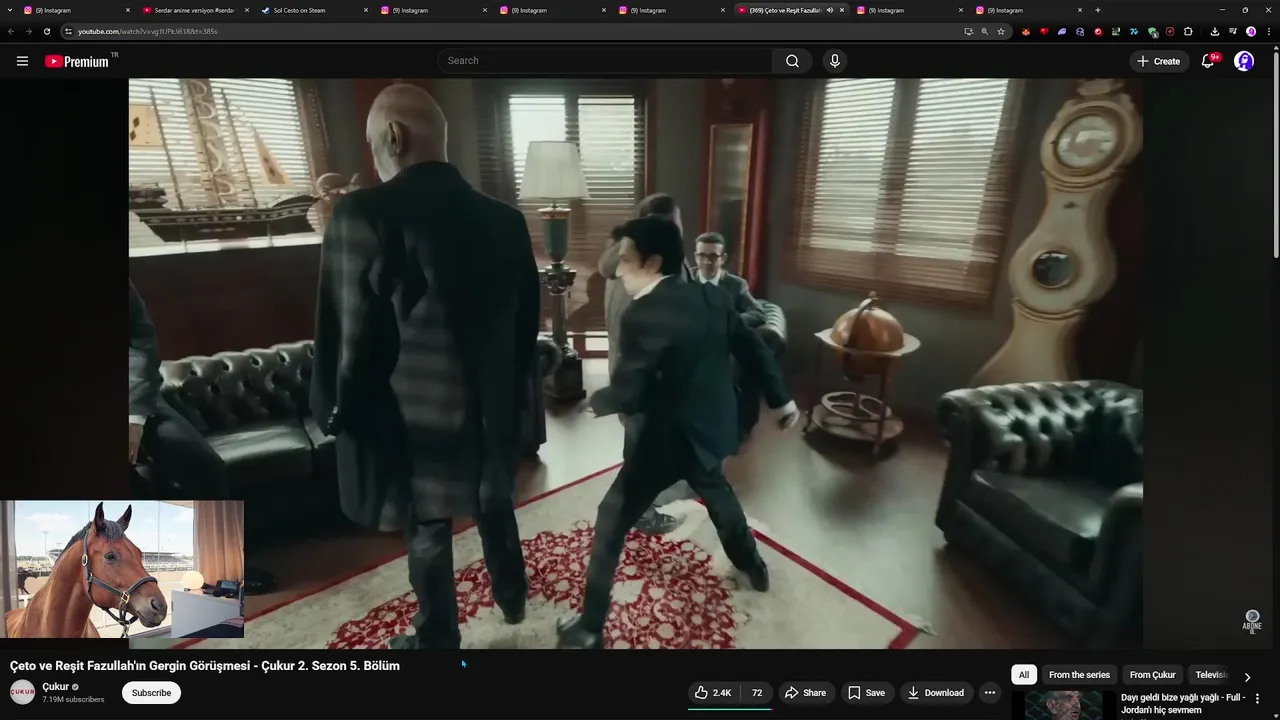This screenshot has width=1280, height=720.
Task: Open Dayı geldi bize yağlı yağlı title
Action: [x=1183, y=703]
